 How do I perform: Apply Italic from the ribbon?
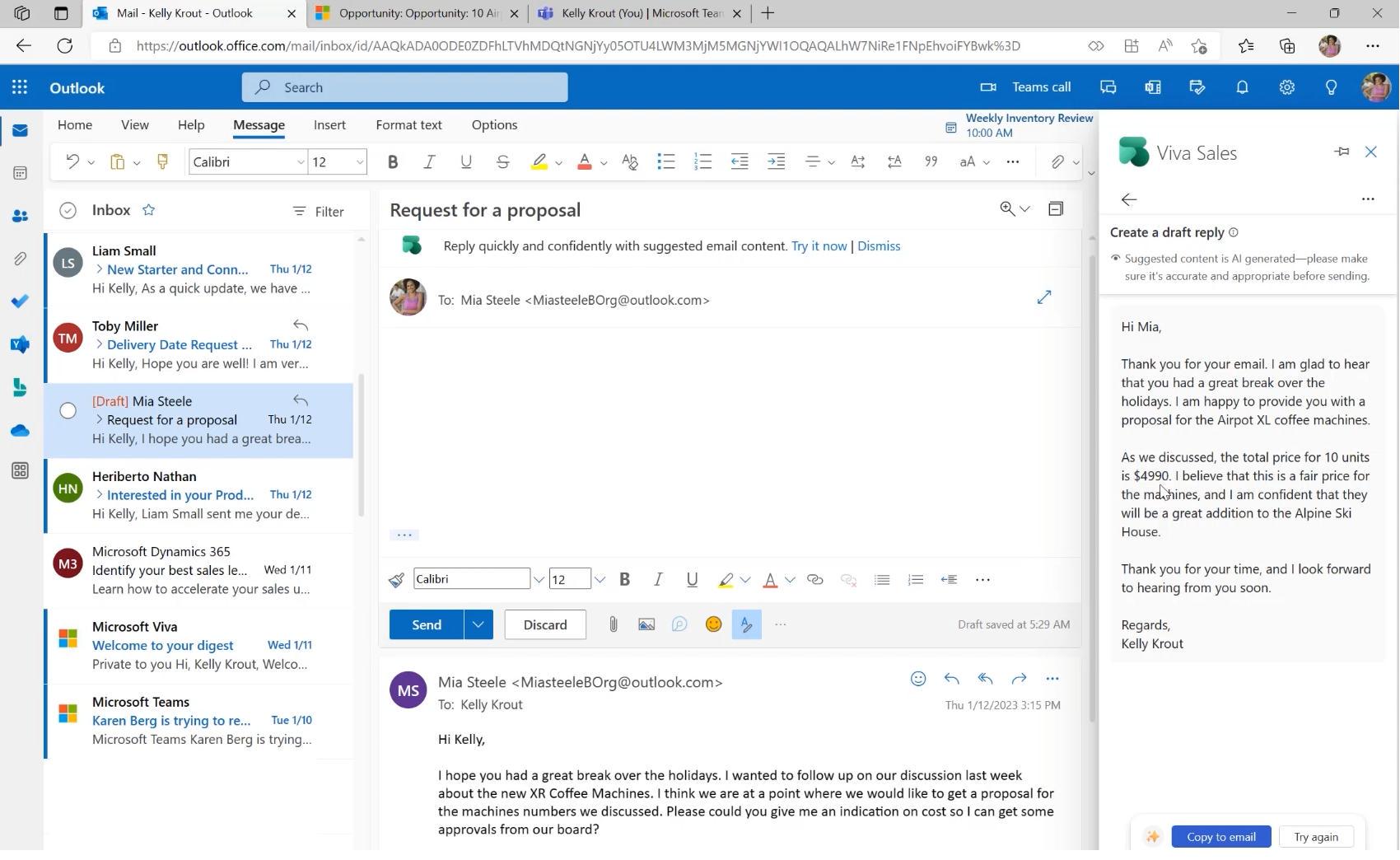429,162
